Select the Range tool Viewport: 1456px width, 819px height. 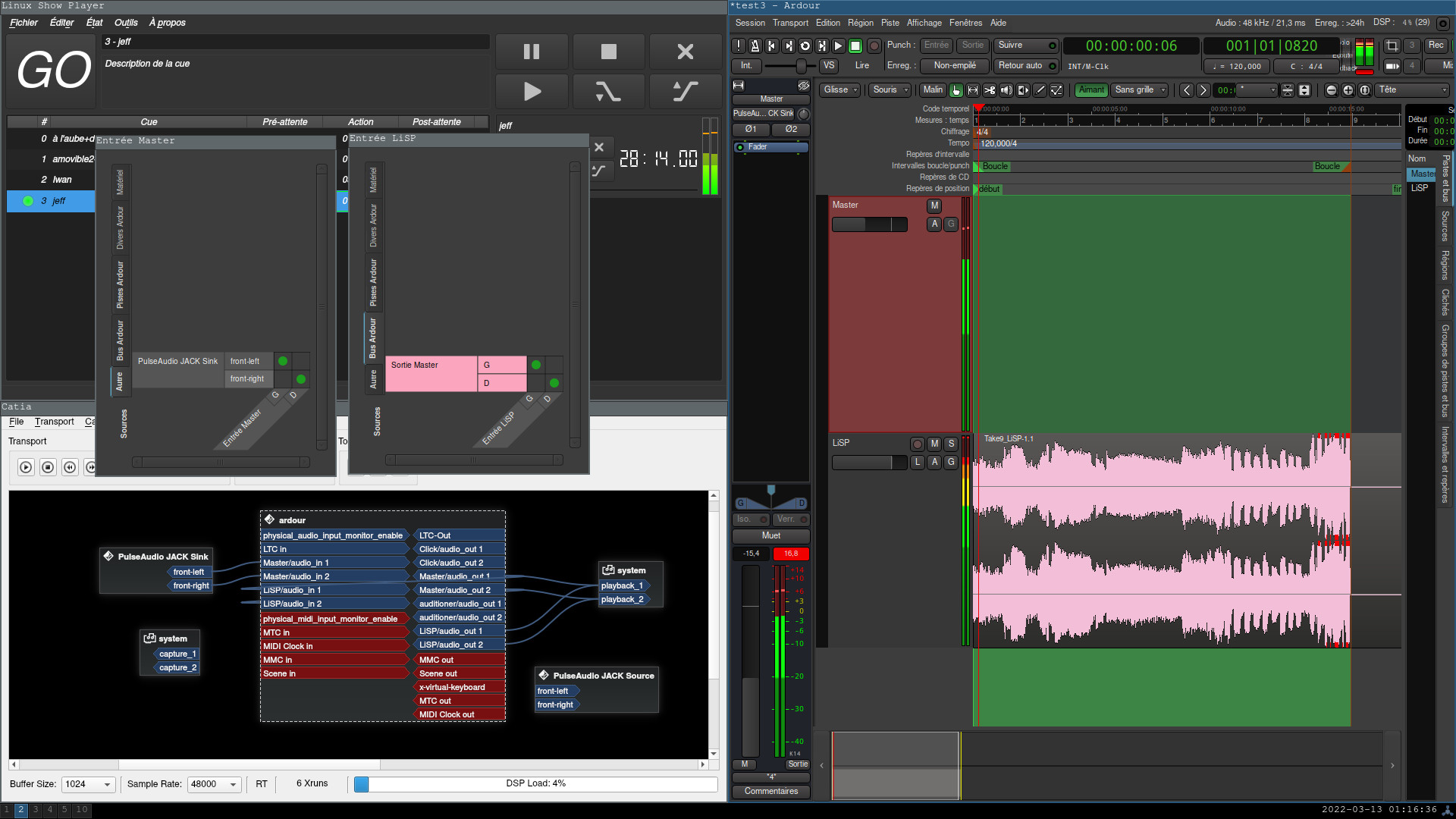click(x=973, y=90)
